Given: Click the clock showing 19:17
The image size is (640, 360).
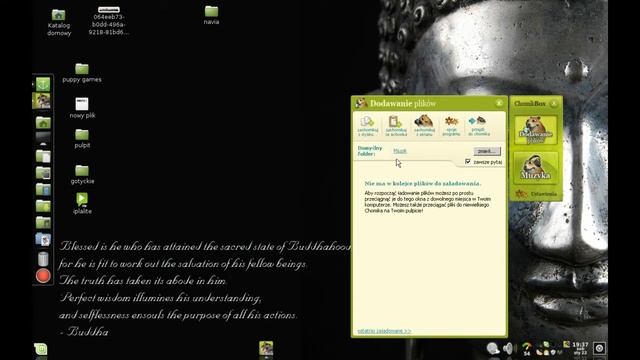Looking at the screenshot, I should 580,348.
